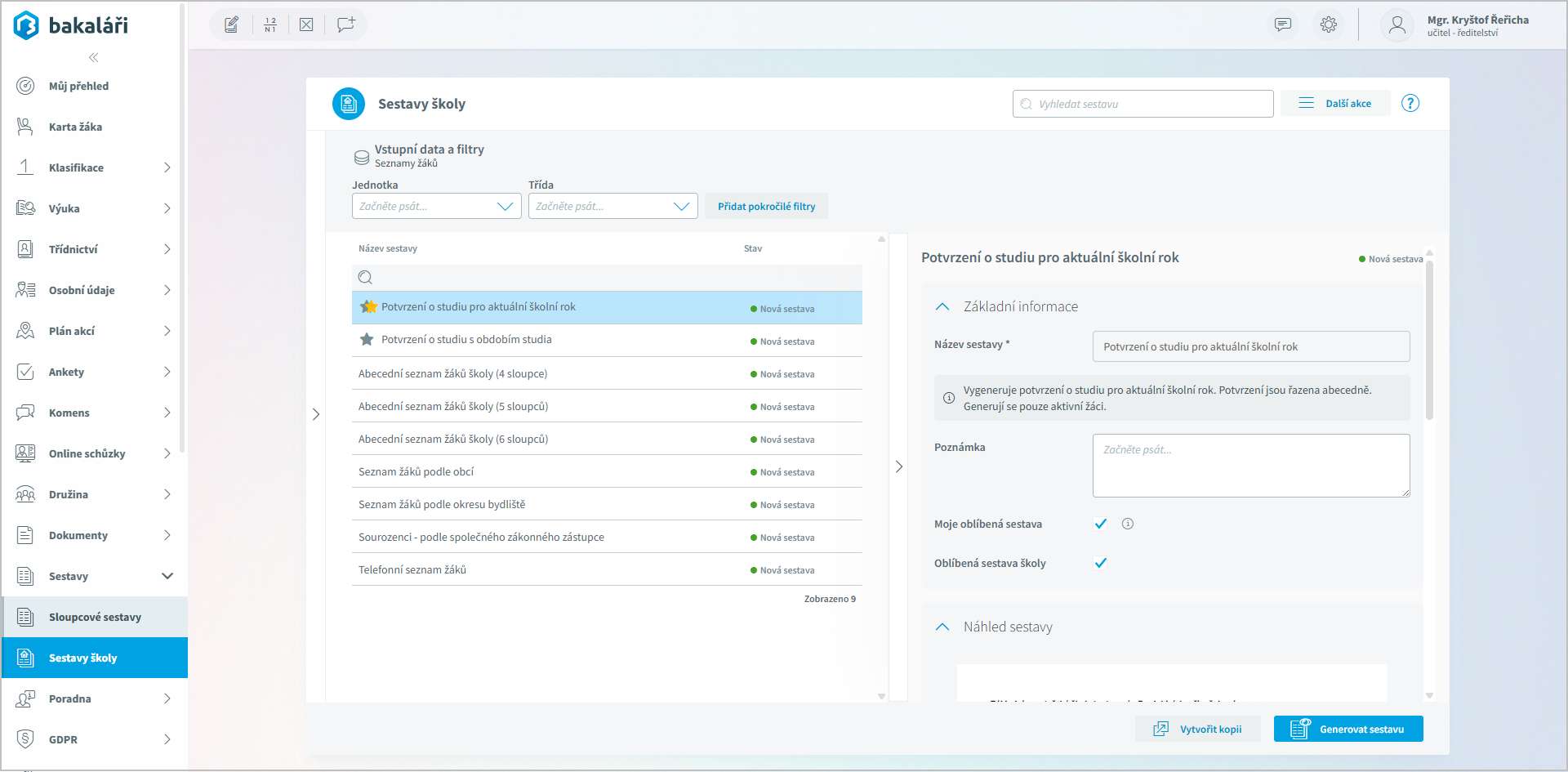
Task: Uncheck Moje oblíbená sestava checkbox
Action: (1101, 524)
